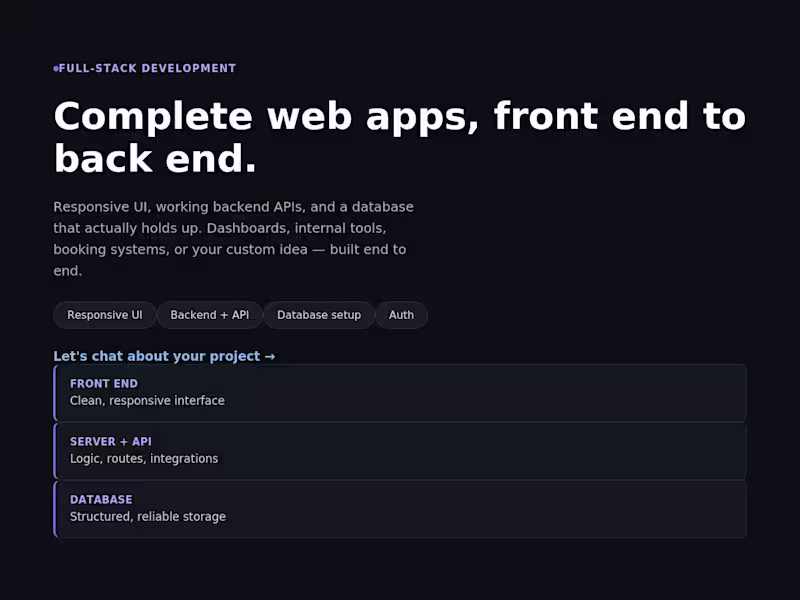This screenshot has width=800, height=600.
Task: Click the text "Structured, reliable storage"
Action: tap(148, 516)
